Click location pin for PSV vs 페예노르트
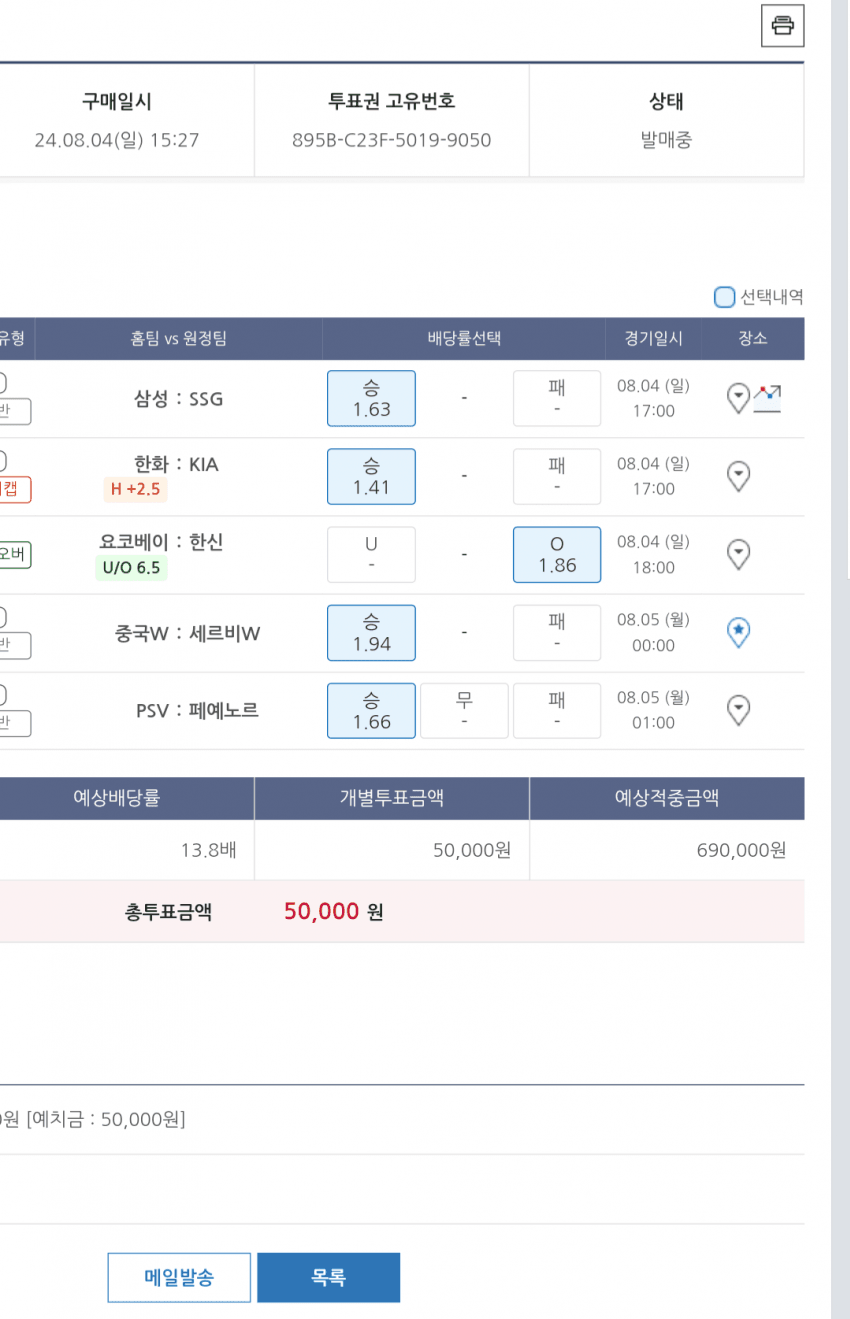Viewport: 850px width, 1319px height. pos(738,710)
